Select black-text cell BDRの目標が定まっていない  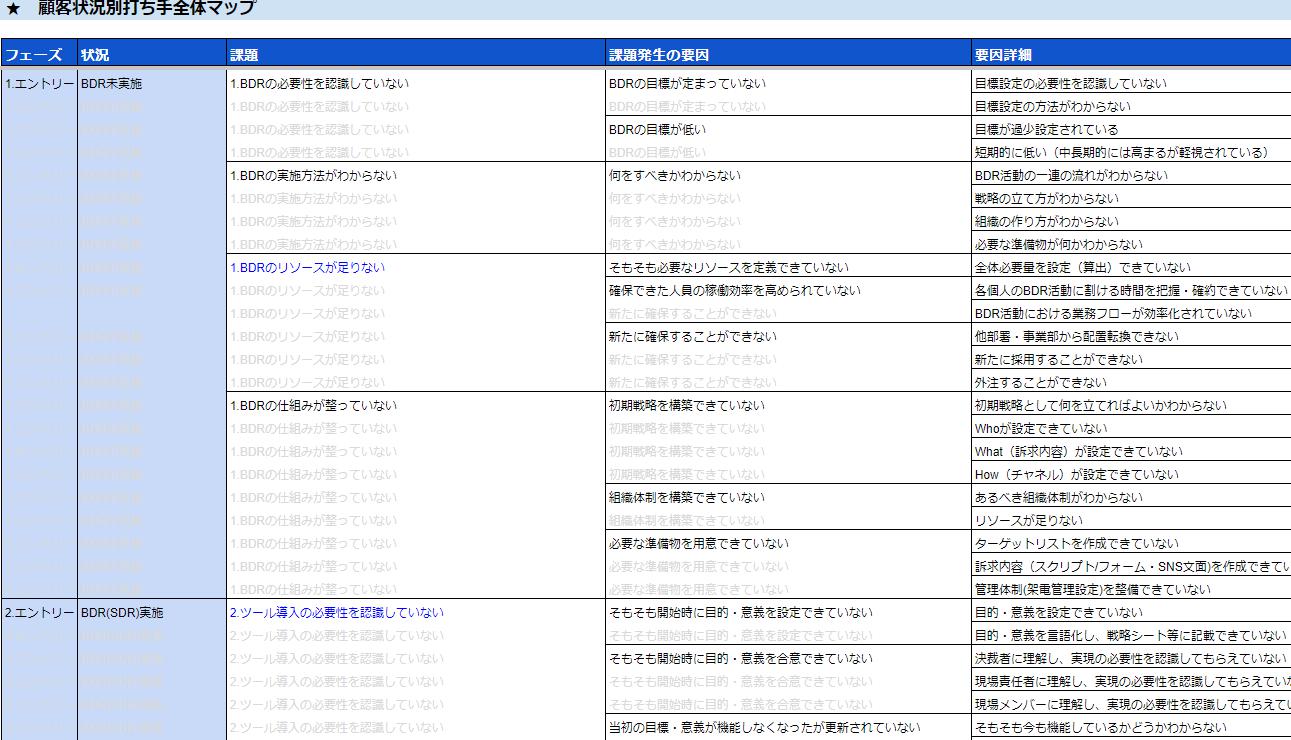point(788,84)
